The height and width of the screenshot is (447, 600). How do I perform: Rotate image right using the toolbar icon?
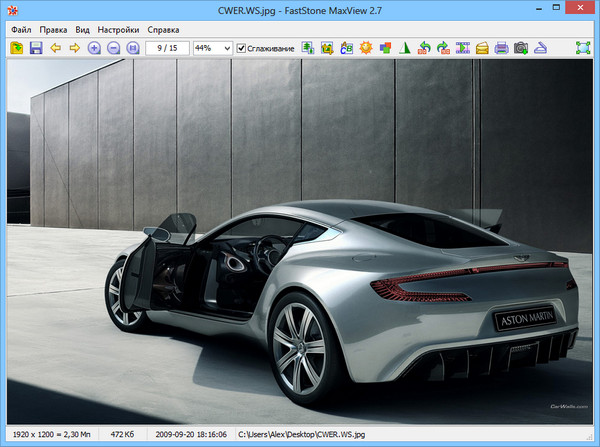coord(443,48)
